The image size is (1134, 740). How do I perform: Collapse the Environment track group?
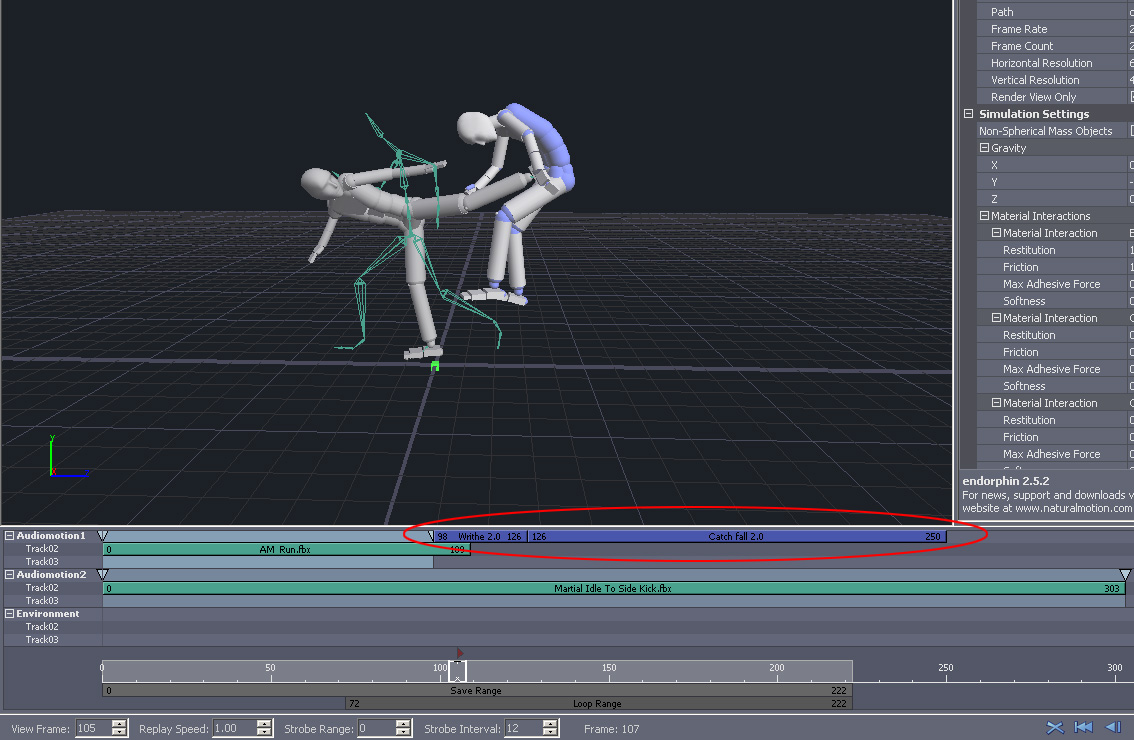coord(9,614)
